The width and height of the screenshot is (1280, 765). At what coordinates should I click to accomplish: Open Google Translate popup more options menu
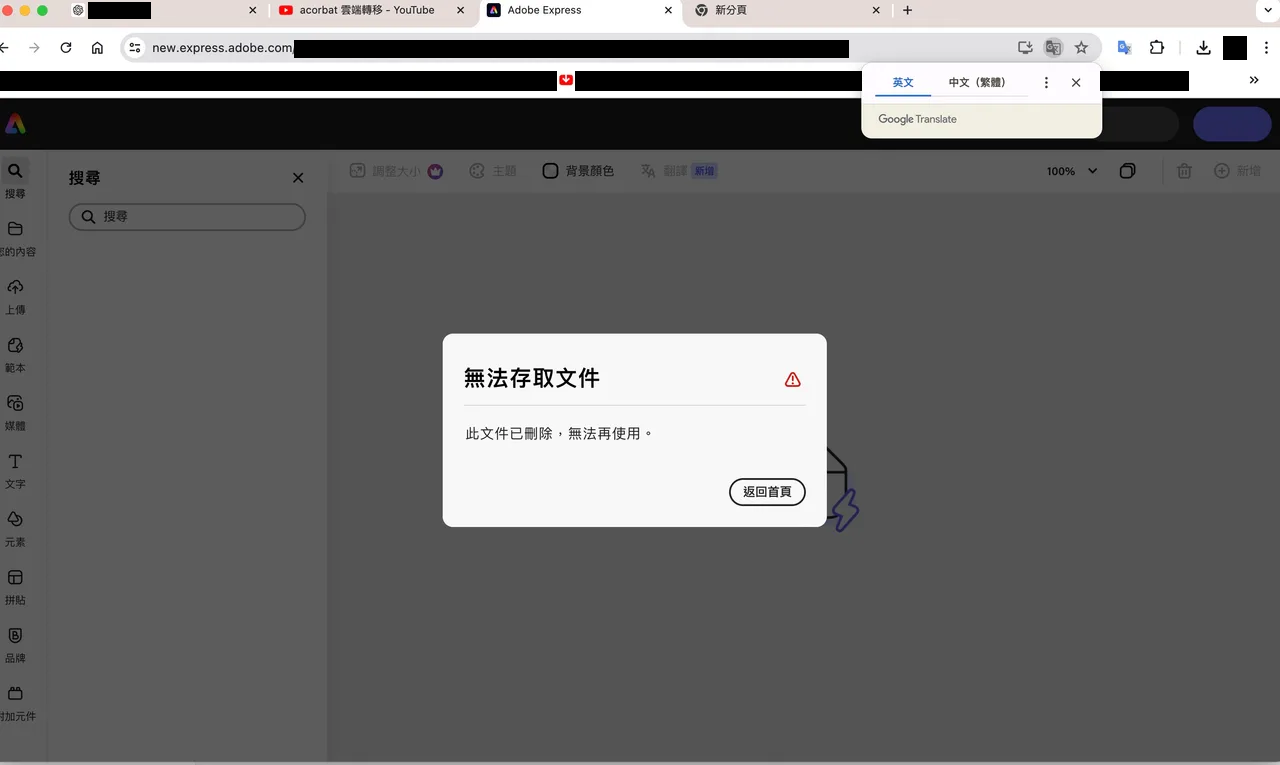point(1046,83)
